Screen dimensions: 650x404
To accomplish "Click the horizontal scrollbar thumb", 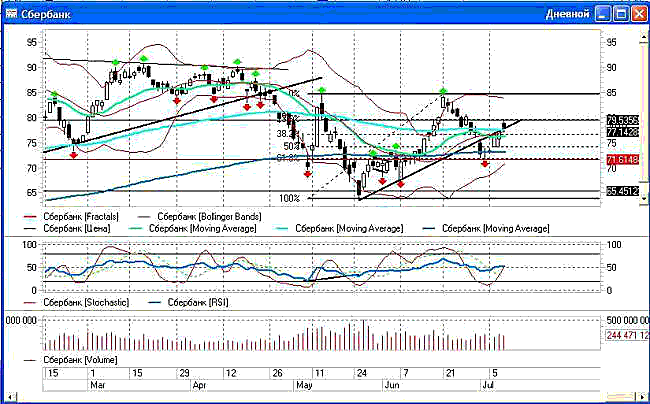I will (x=618, y=397).
